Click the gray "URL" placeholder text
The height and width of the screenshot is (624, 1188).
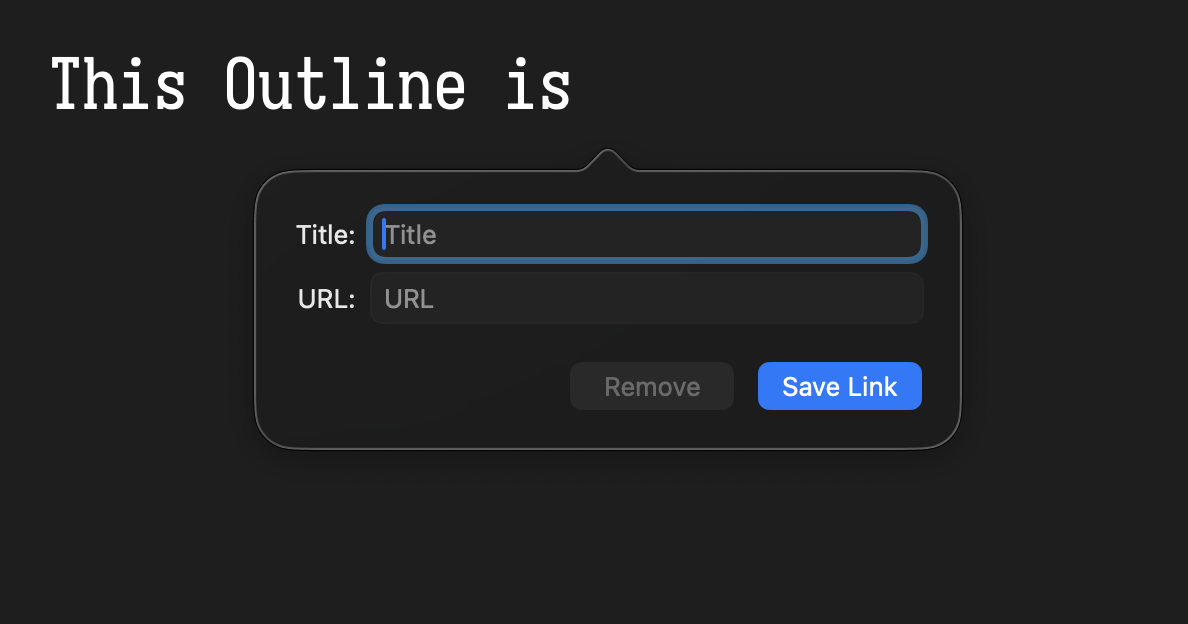(409, 299)
